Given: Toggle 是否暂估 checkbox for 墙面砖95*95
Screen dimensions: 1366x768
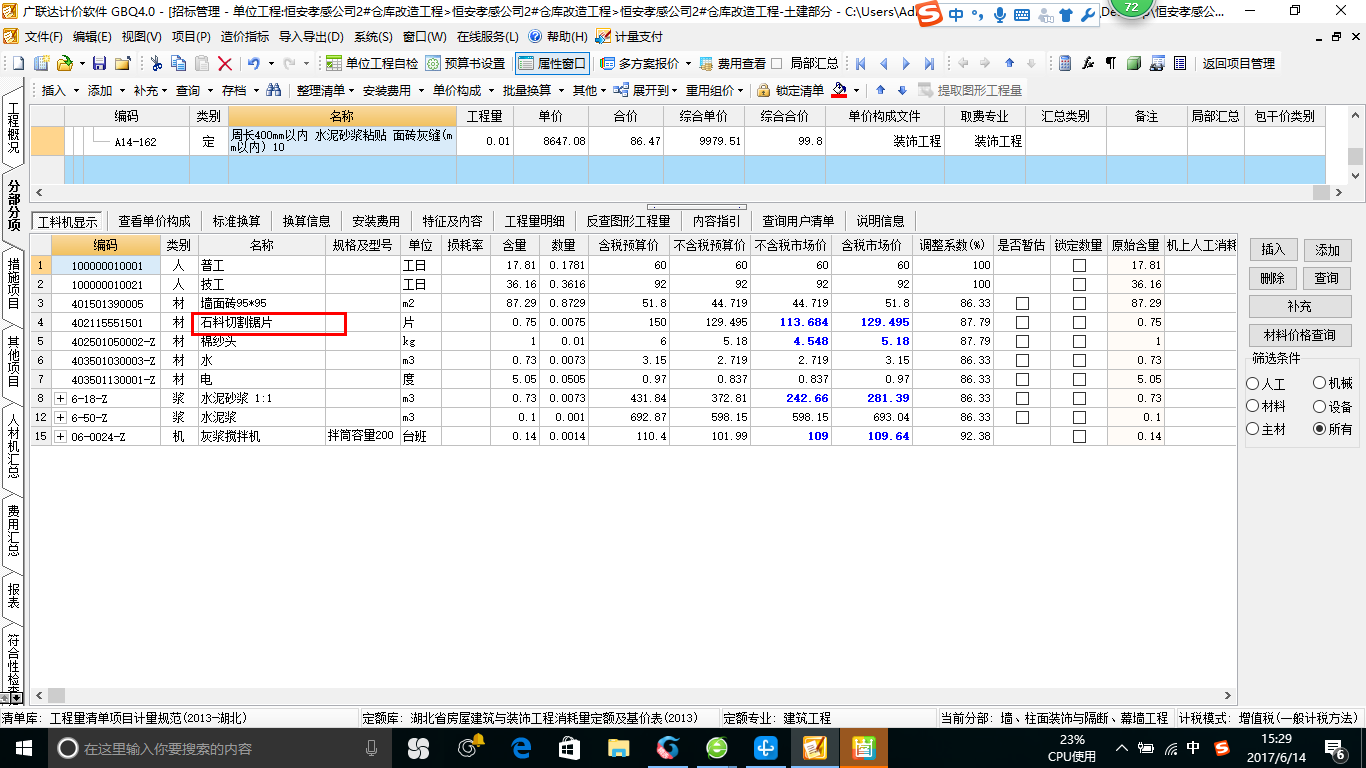Looking at the screenshot, I should pyautogui.click(x=1022, y=303).
